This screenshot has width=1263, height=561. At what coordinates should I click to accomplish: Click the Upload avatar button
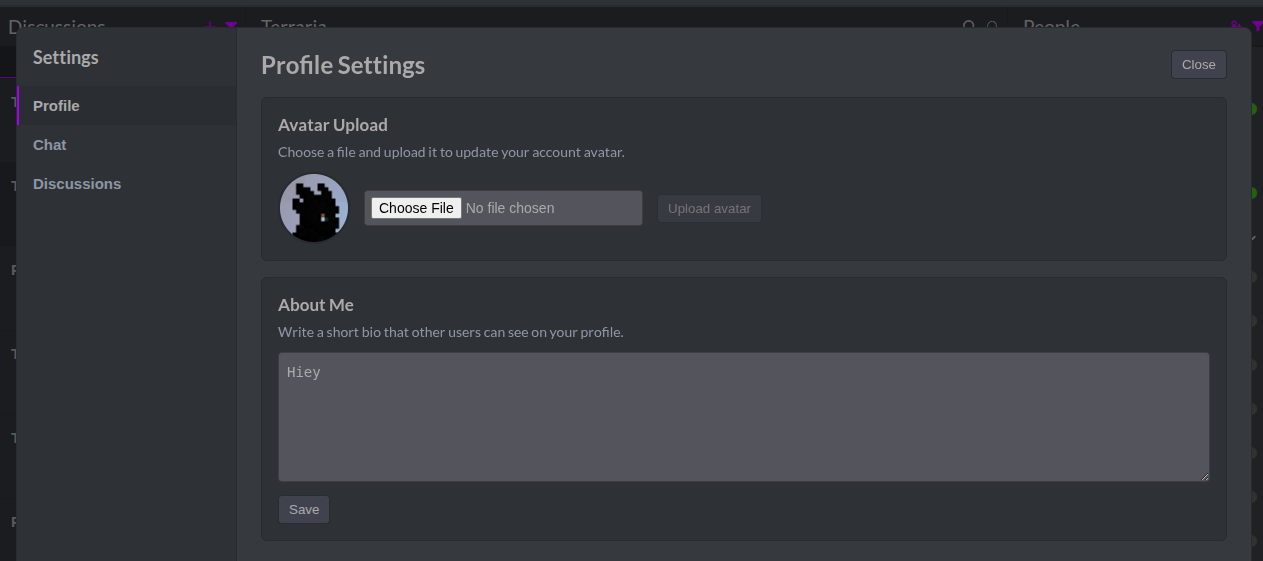click(709, 209)
